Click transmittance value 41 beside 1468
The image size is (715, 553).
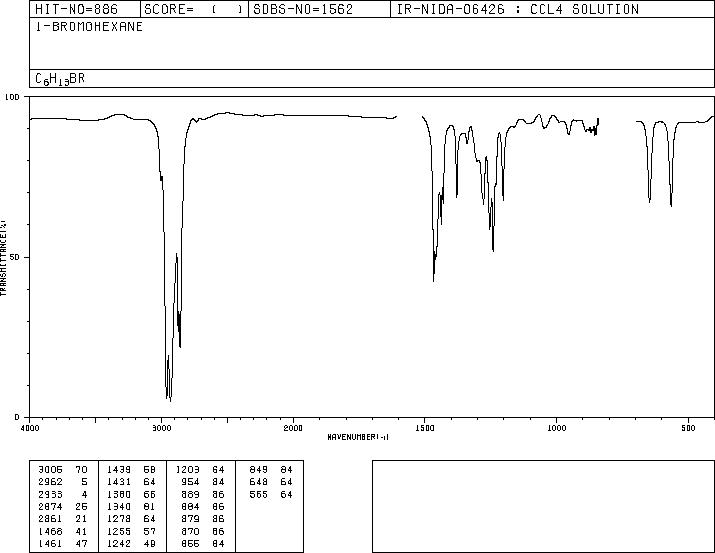[x=81, y=531]
